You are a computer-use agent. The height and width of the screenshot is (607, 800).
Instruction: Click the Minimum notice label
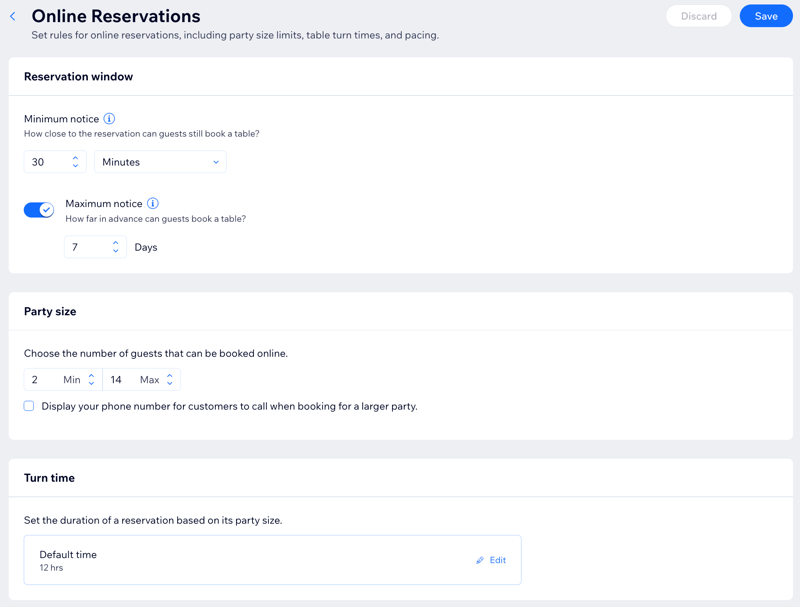[61, 119]
